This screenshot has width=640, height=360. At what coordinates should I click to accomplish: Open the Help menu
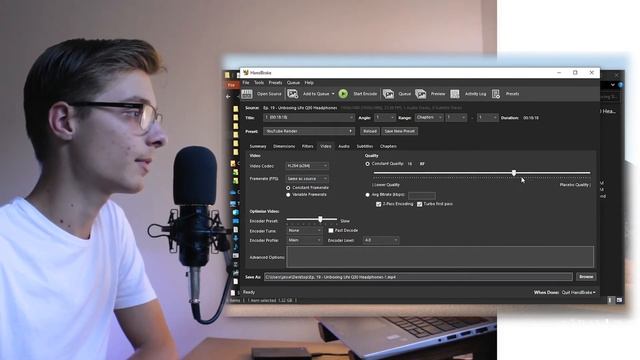click(309, 83)
